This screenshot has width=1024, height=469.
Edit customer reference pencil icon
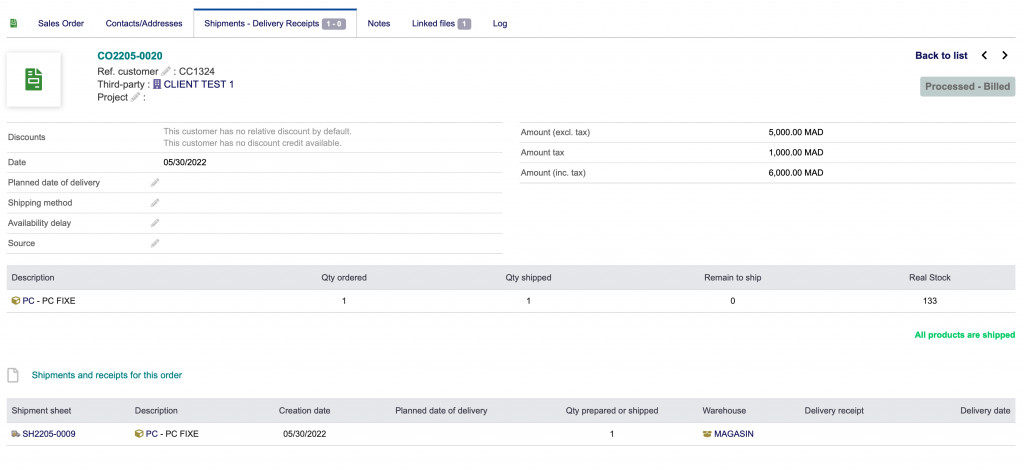(167, 71)
